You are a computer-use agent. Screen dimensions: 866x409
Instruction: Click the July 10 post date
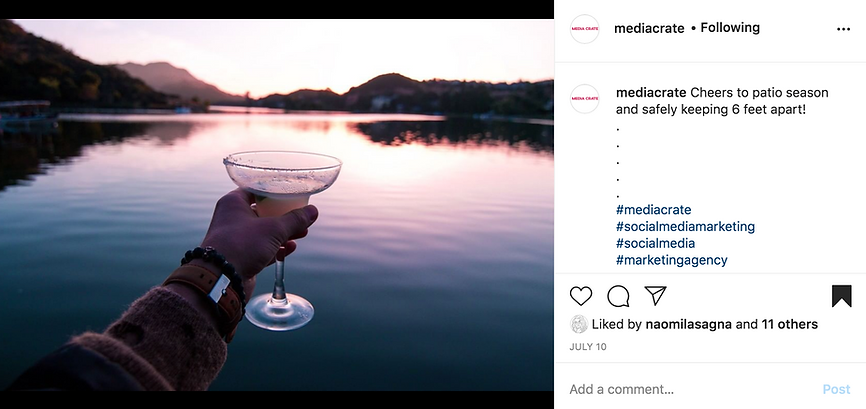click(588, 347)
